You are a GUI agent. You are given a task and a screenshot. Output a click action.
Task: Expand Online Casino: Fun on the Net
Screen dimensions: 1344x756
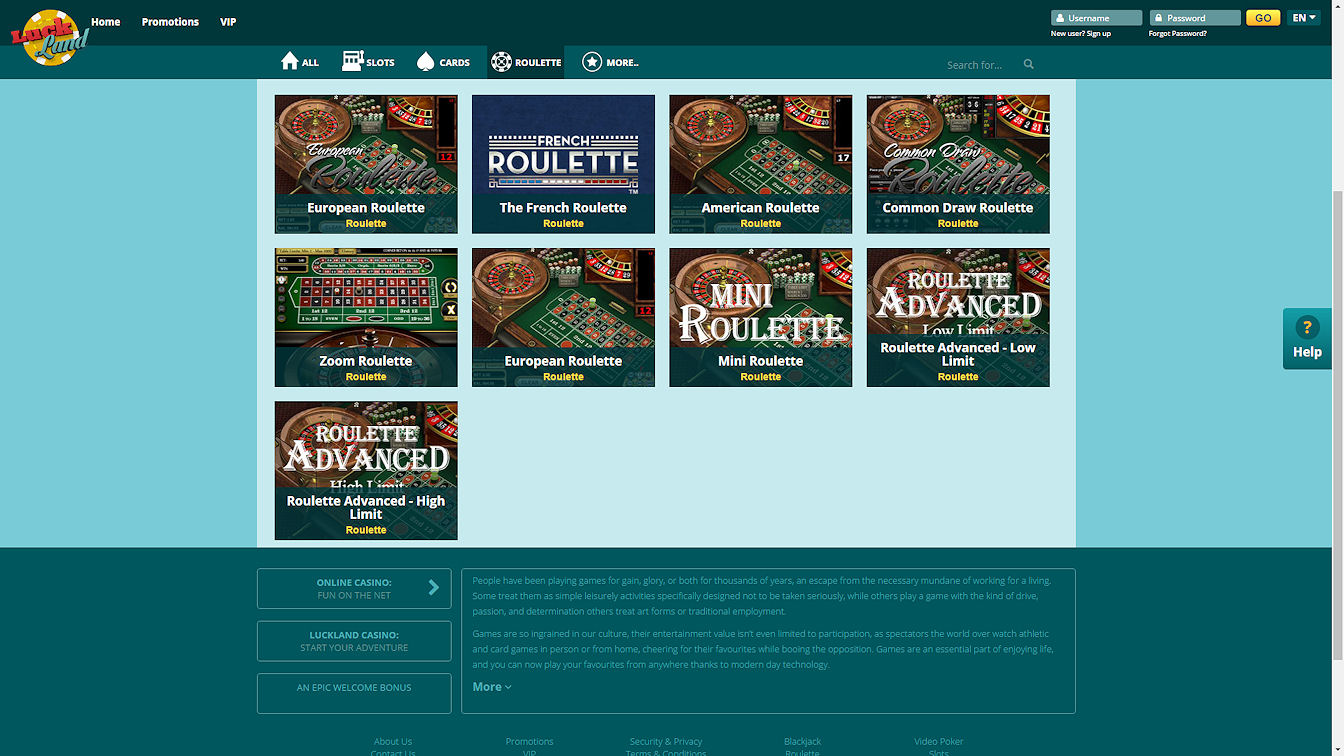tap(354, 589)
